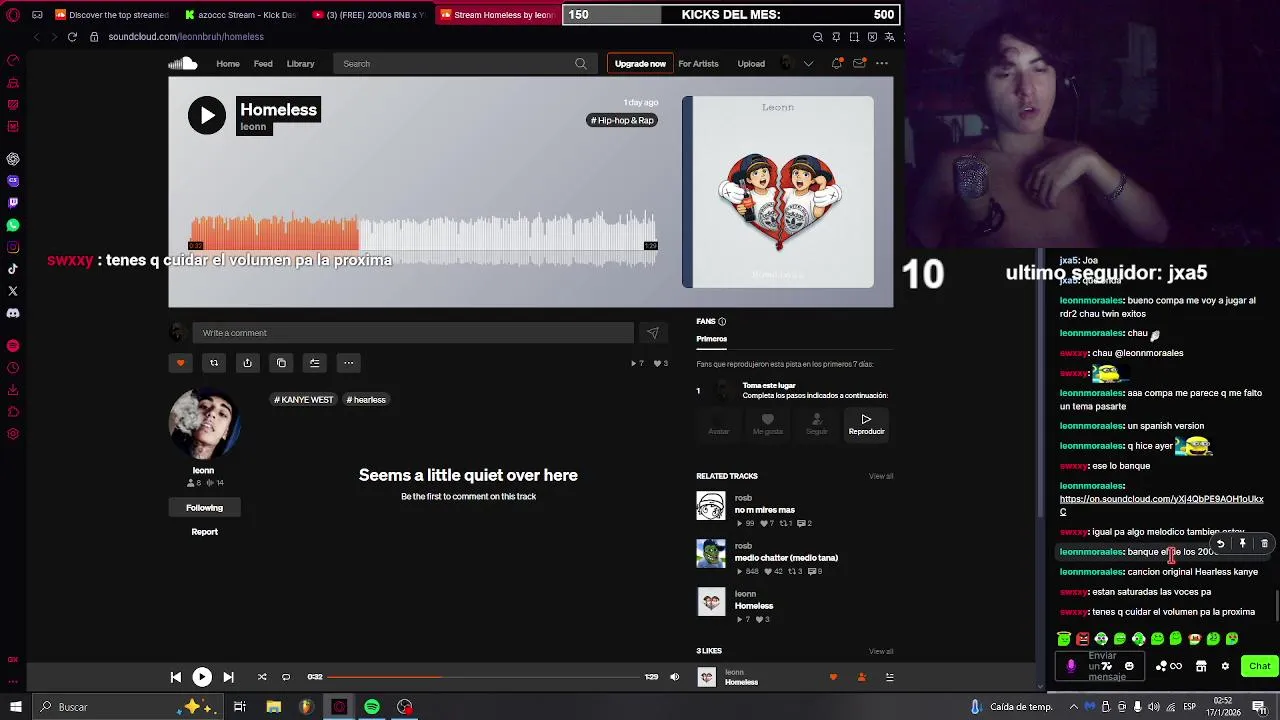Delete the hovered chat message

[x=1264, y=544]
